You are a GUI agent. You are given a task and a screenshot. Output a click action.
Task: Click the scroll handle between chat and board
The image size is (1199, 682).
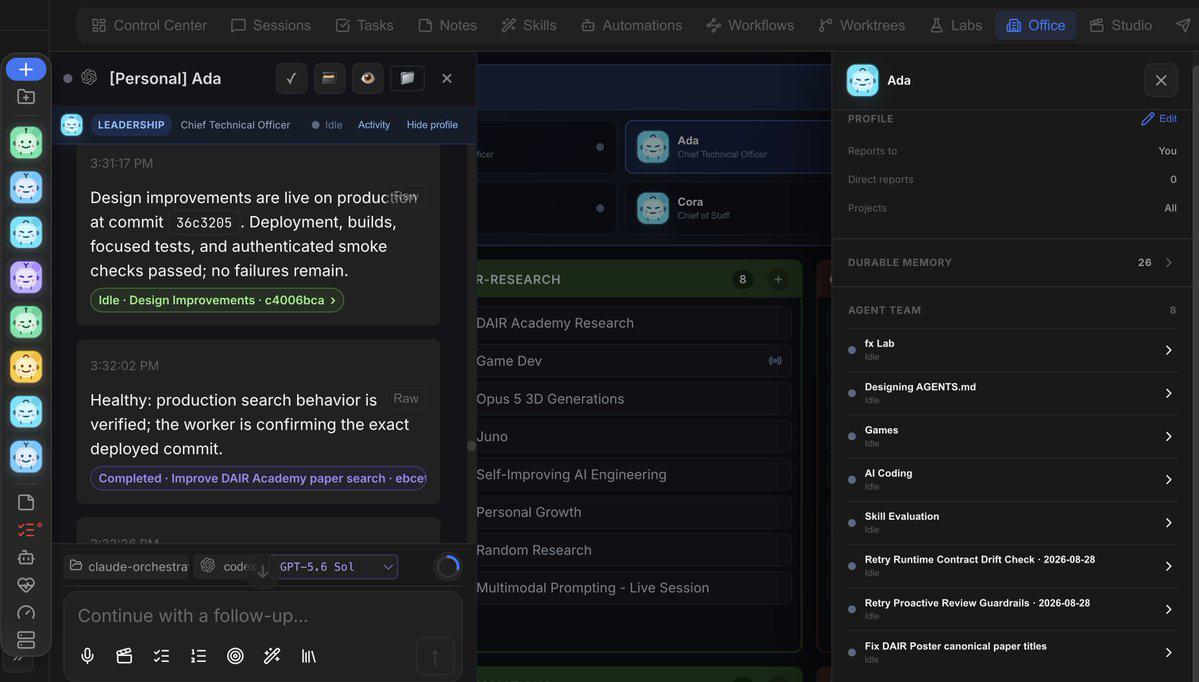[x=471, y=446]
